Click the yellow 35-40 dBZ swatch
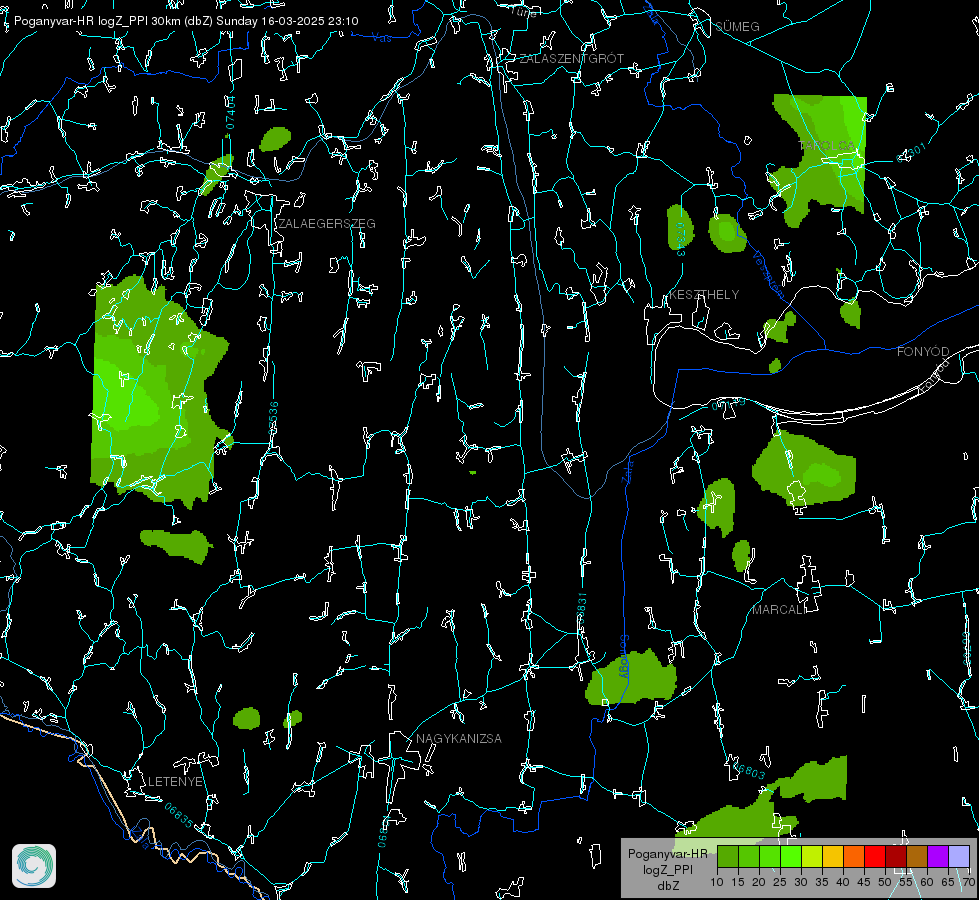Image resolution: width=979 pixels, height=900 pixels. pyautogui.click(x=833, y=856)
